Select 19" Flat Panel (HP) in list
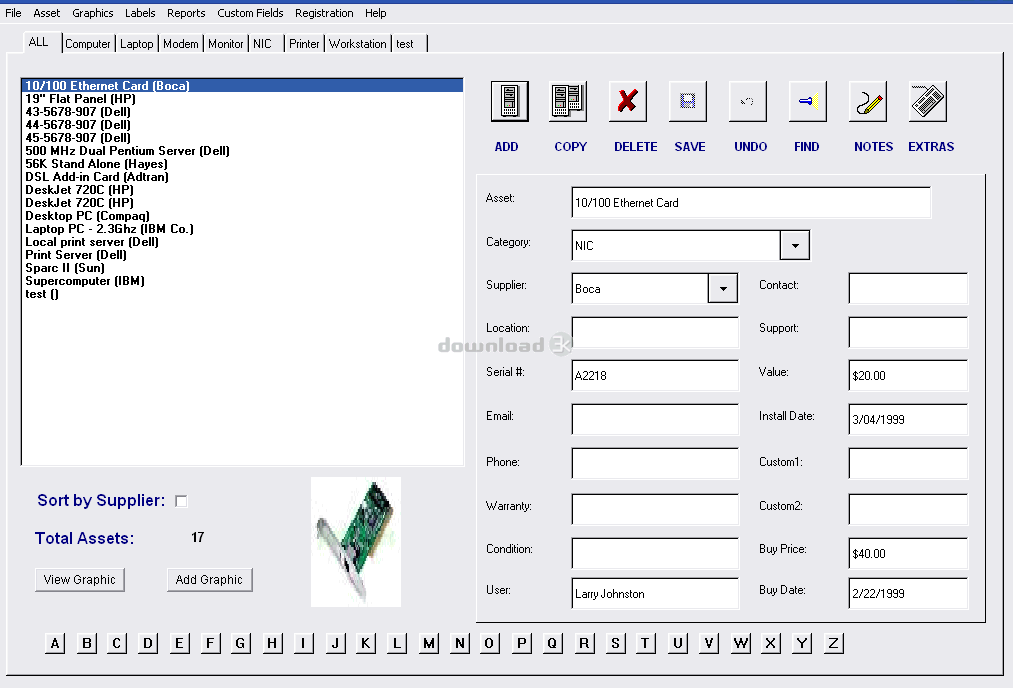The width and height of the screenshot is (1013, 688). point(242,99)
